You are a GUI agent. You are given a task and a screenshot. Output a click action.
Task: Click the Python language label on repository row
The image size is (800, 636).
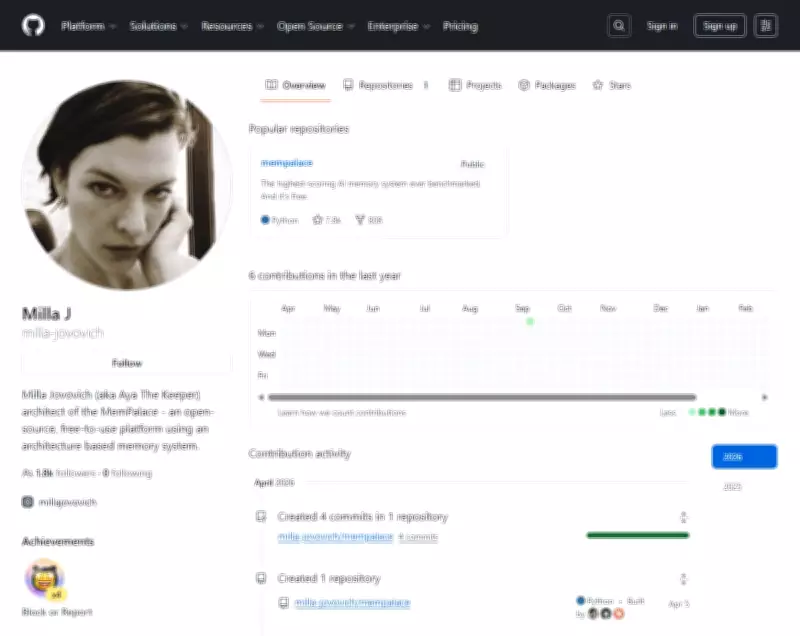point(595,601)
